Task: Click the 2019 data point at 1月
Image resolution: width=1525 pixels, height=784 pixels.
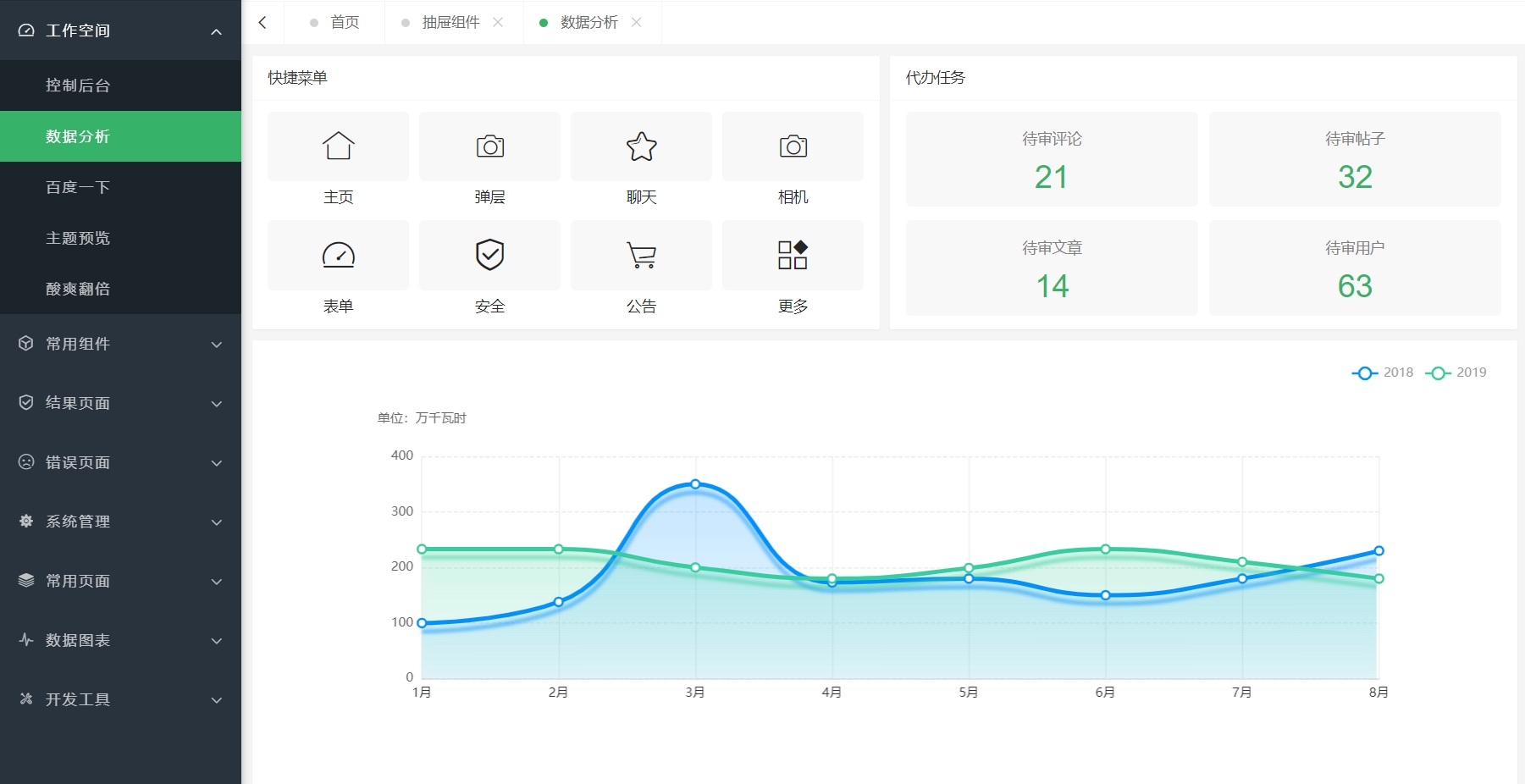Action: coord(422,549)
